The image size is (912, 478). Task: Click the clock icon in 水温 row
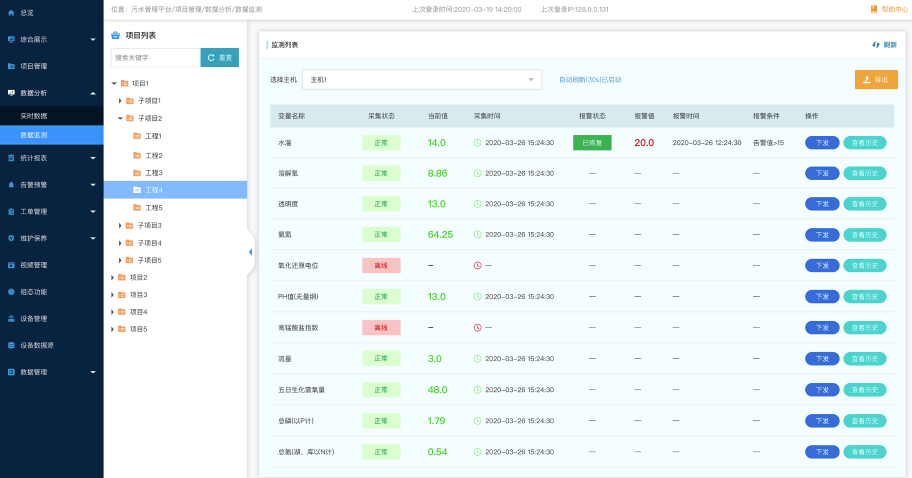pos(478,143)
